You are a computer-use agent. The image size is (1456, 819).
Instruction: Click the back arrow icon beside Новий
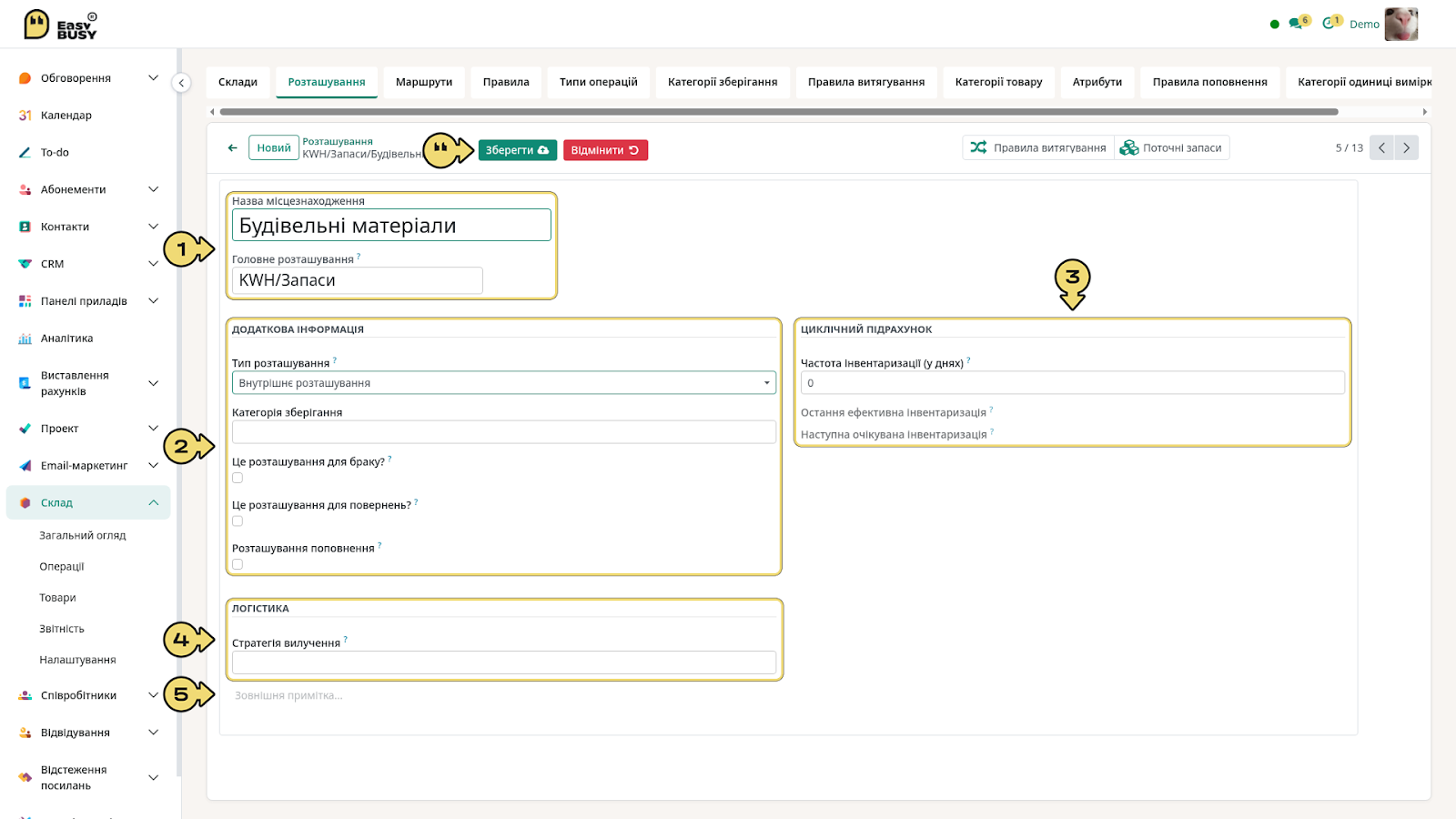[x=233, y=147]
